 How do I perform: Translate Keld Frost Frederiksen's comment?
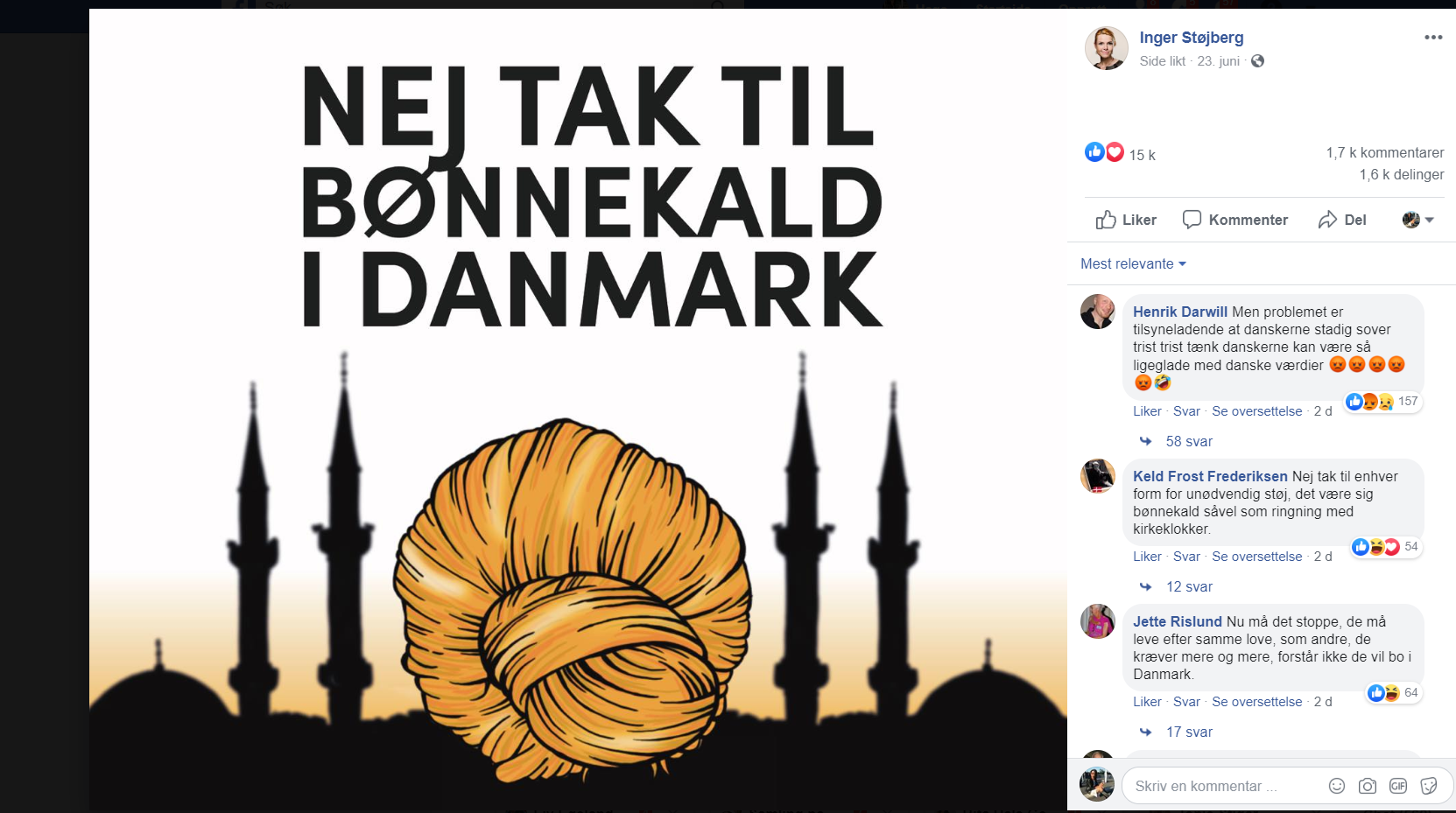coord(1256,557)
